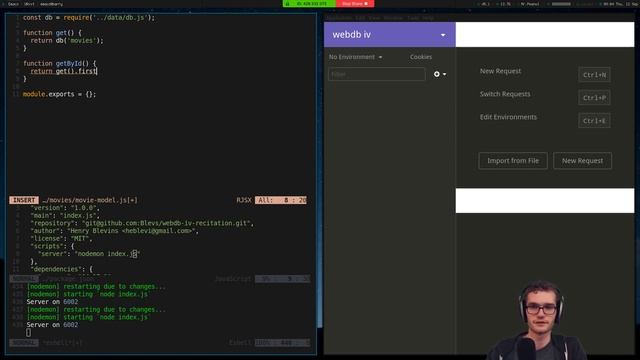Screen dimensions: 640x360
Task: Open the Application menu in Insomnia
Action: click(x=339, y=18)
